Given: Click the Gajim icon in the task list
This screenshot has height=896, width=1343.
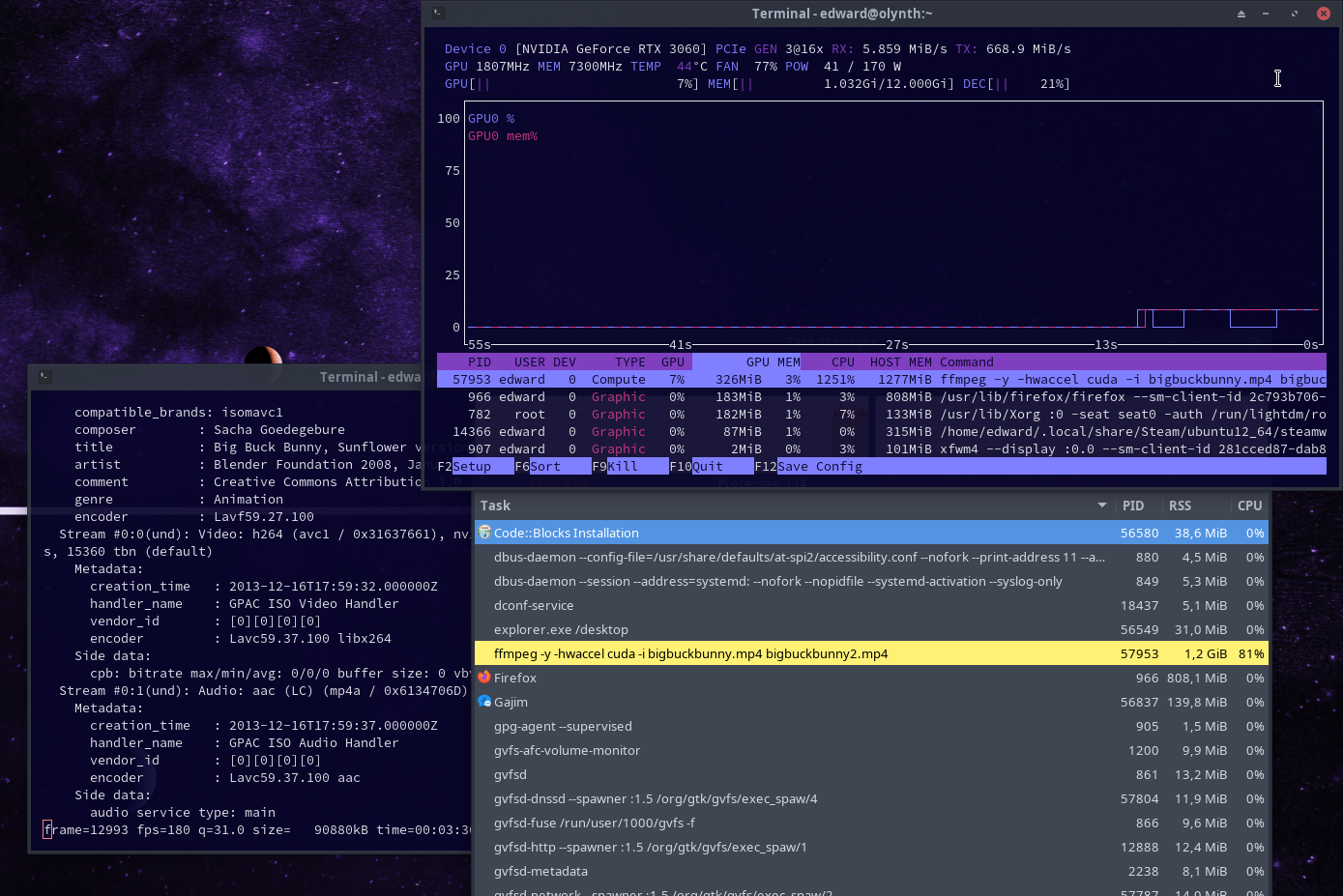Looking at the screenshot, I should 484,702.
